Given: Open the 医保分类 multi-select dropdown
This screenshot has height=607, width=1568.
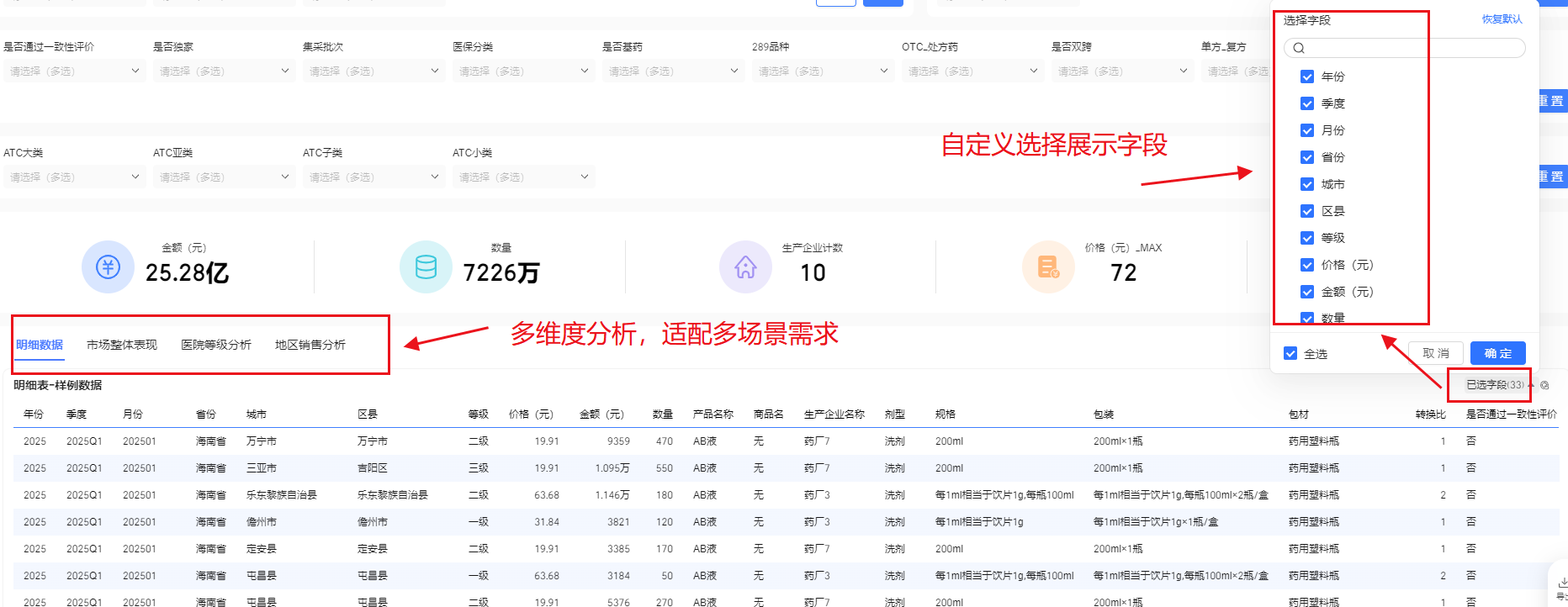Looking at the screenshot, I should (x=522, y=71).
